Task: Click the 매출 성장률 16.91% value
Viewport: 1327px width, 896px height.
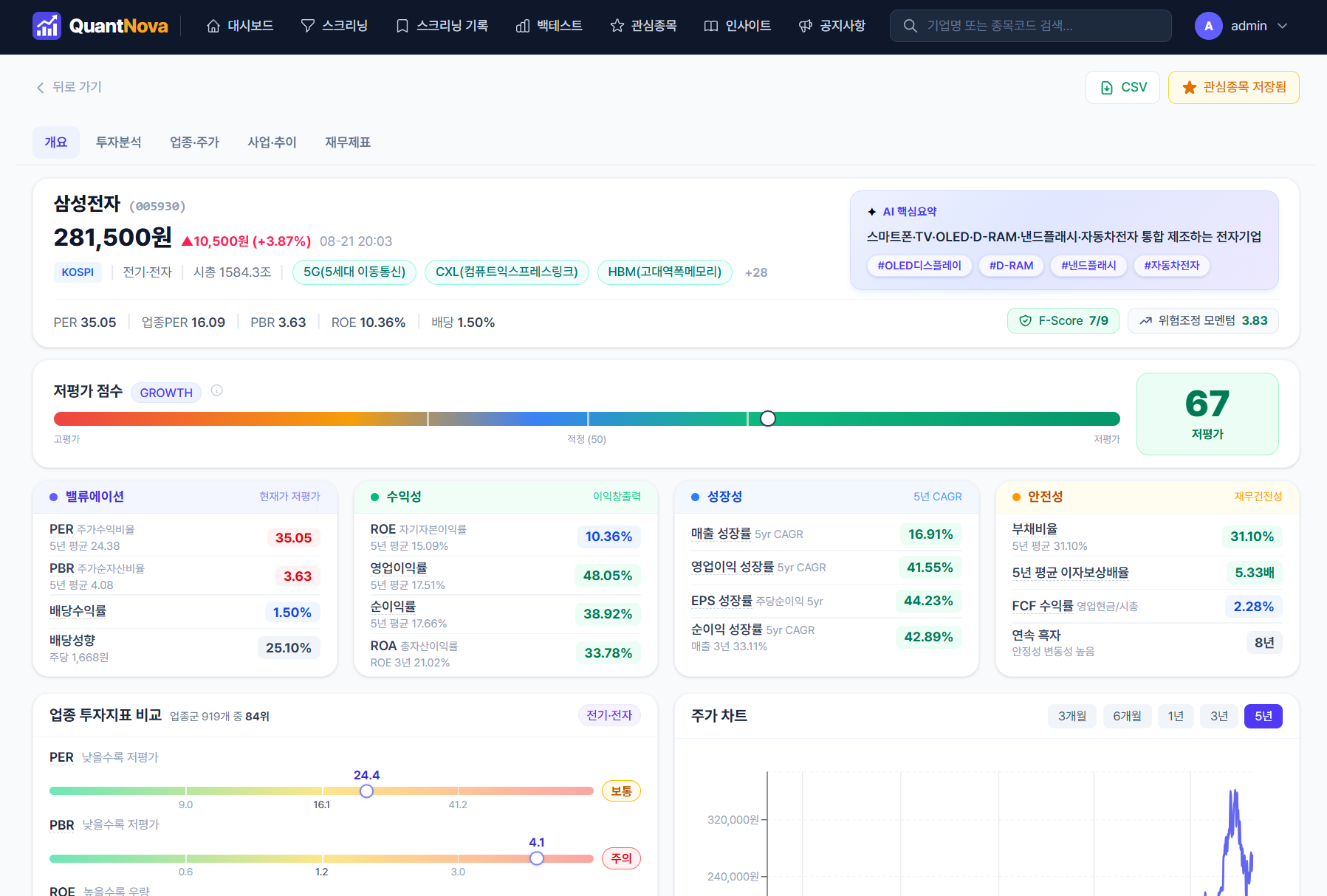Action: point(930,534)
